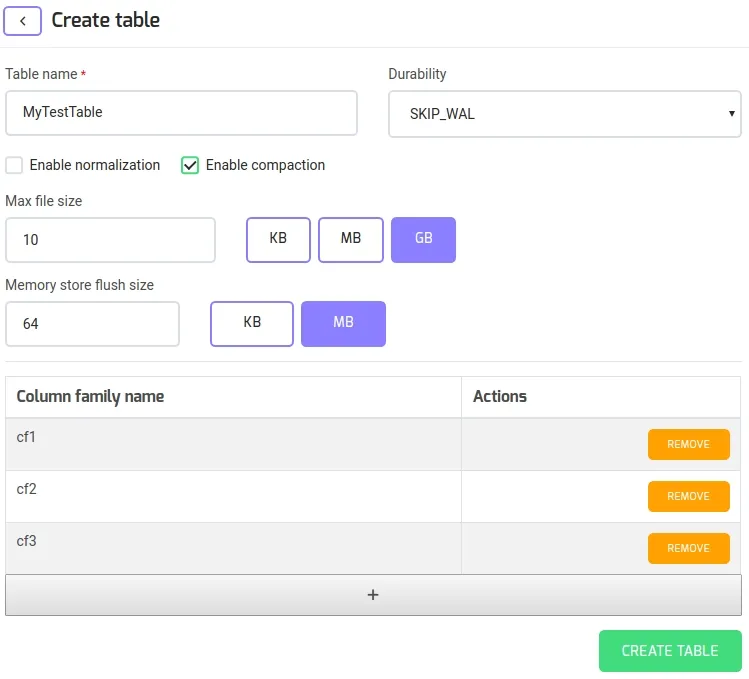Screen dimensions: 749x679
Task: Click the Max file size input
Action: [110, 240]
